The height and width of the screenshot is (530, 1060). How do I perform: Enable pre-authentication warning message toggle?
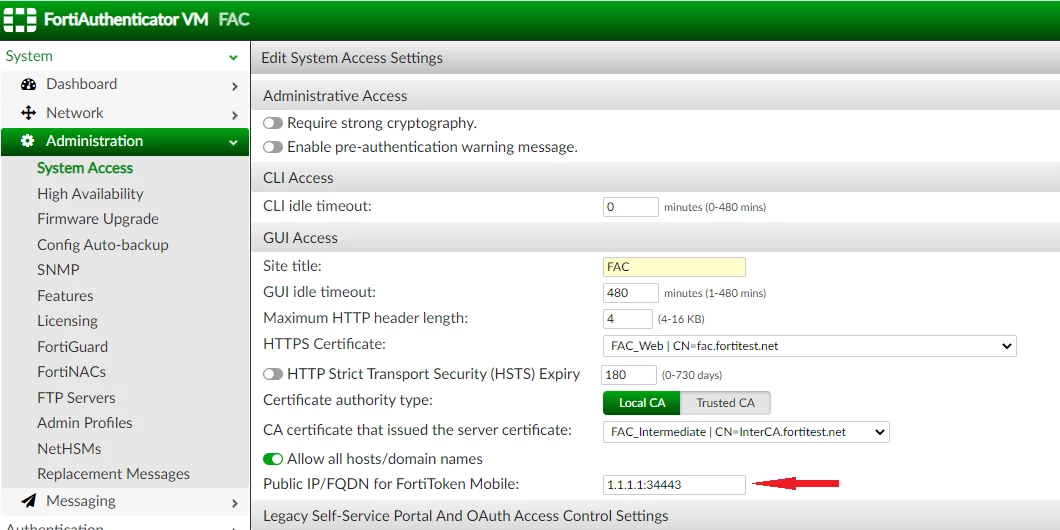[273, 147]
